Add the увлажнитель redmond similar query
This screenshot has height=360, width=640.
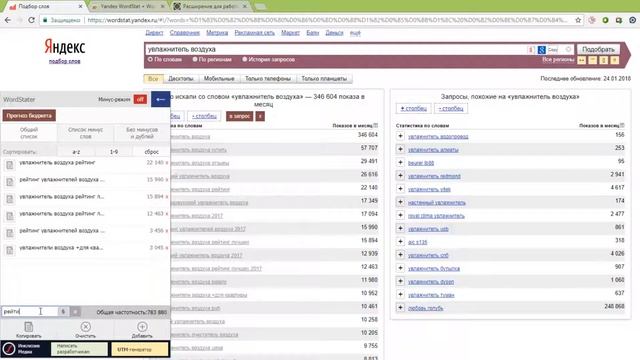pos(400,176)
